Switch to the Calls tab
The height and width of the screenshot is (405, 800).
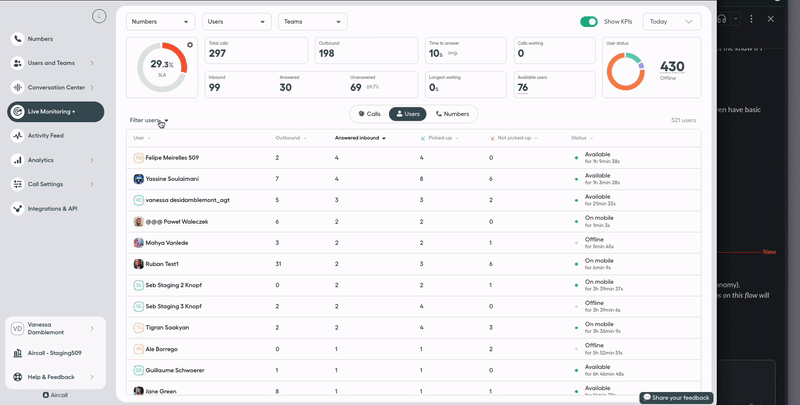click(369, 114)
